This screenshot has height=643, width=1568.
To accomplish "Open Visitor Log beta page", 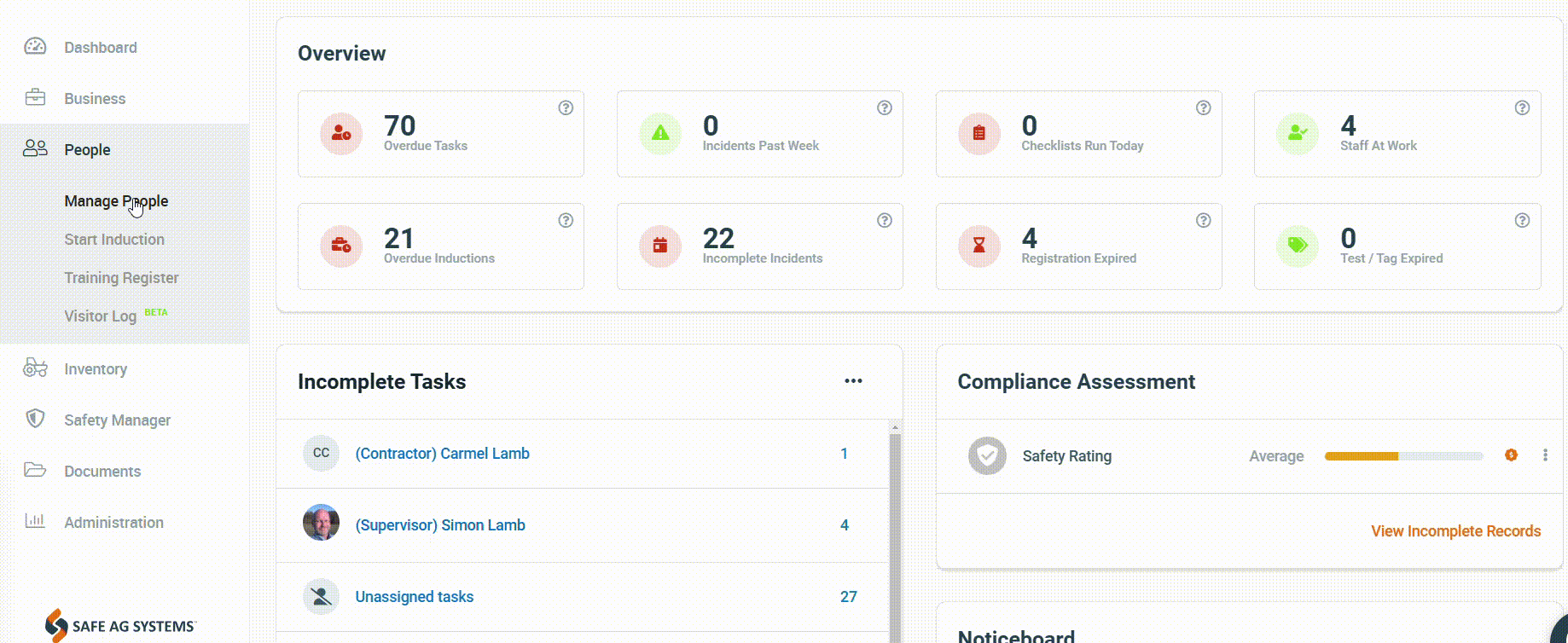I will click(100, 316).
